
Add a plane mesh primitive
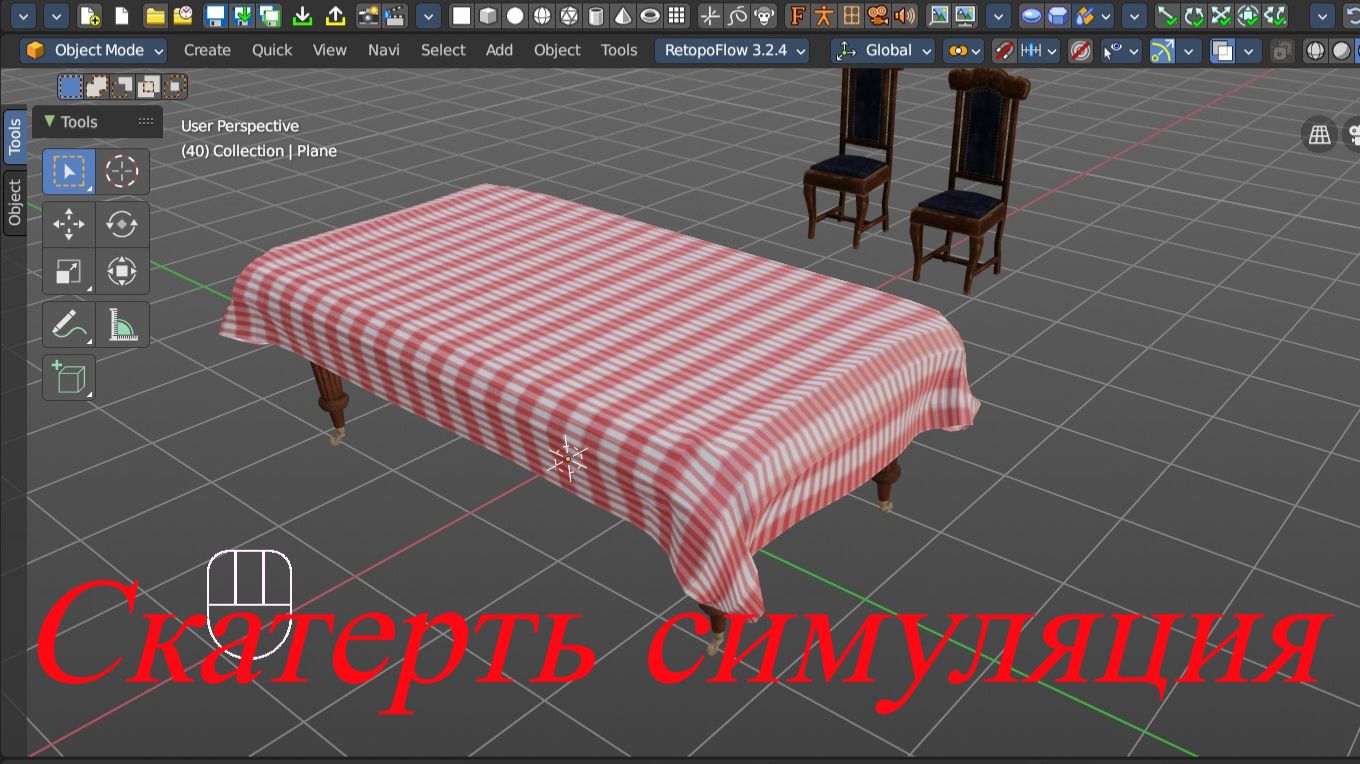[x=461, y=16]
